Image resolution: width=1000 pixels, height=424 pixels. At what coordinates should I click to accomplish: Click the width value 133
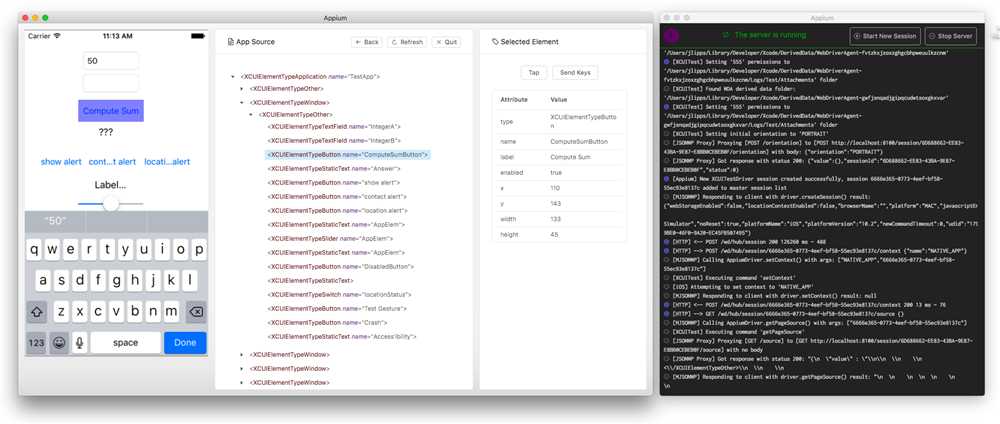555,219
